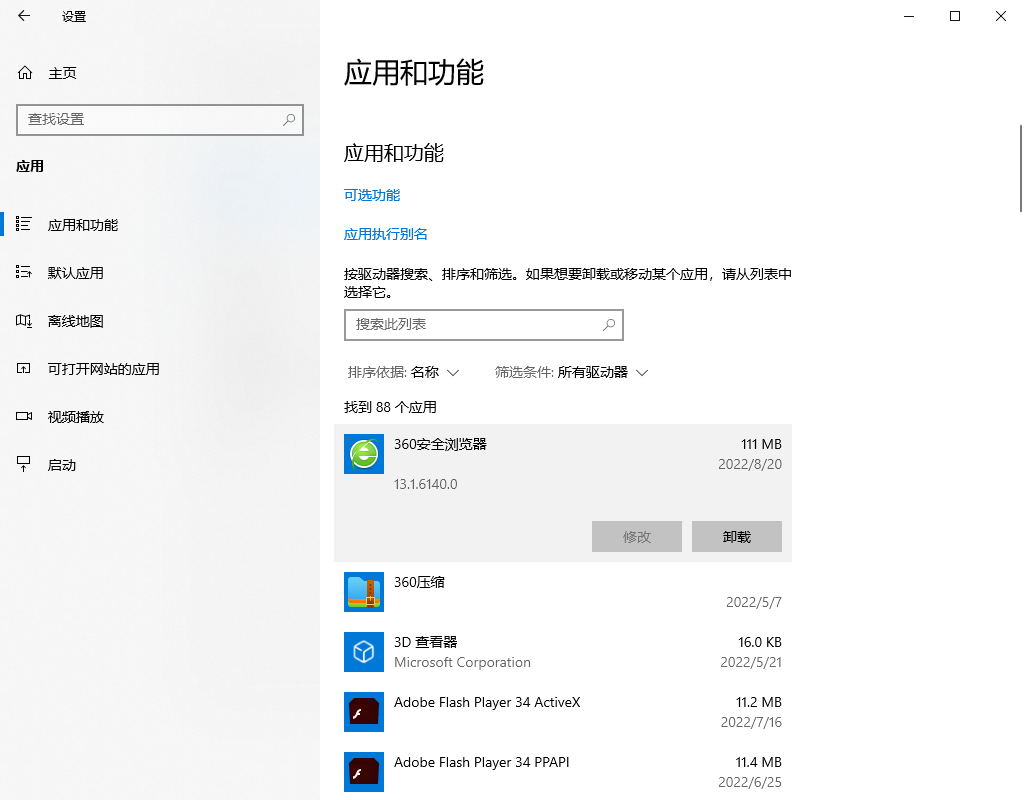The image size is (1024, 800).
Task: Open the 可选功能 link
Action: click(x=372, y=195)
